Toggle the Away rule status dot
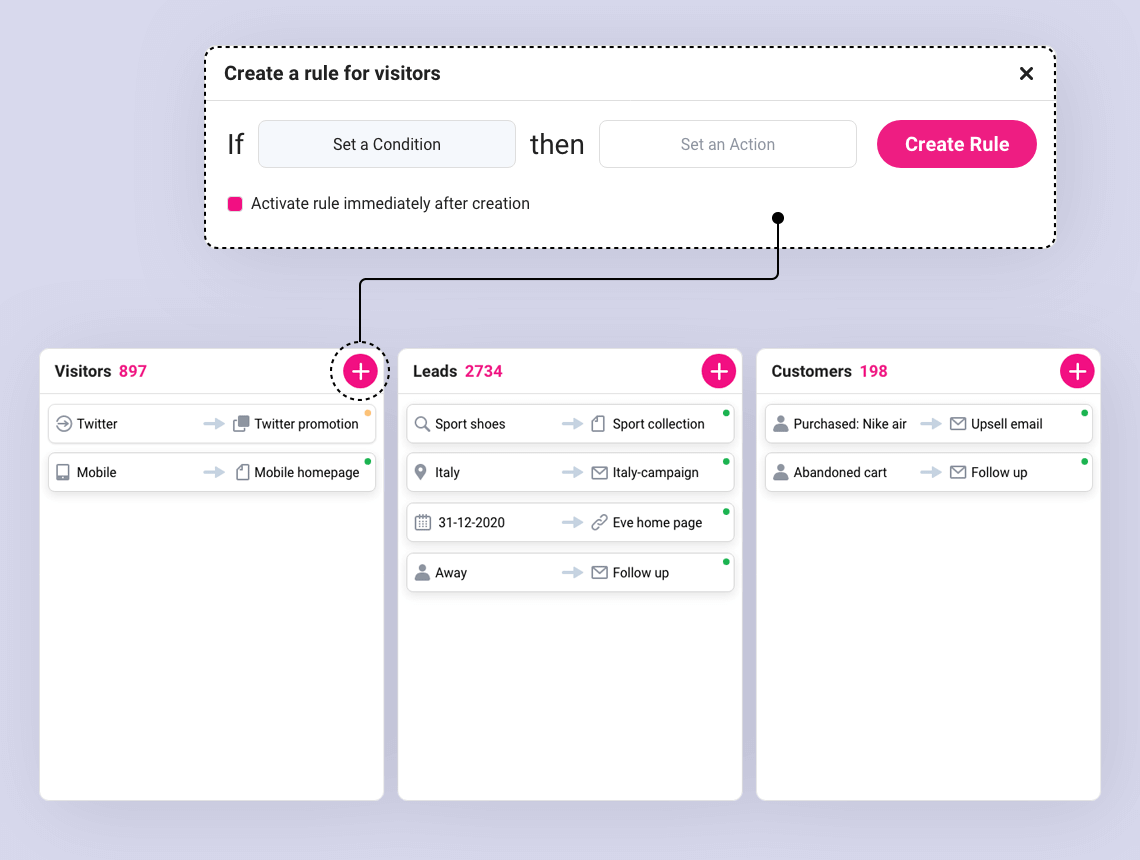Screen dimensions: 1140x860 pos(726,562)
